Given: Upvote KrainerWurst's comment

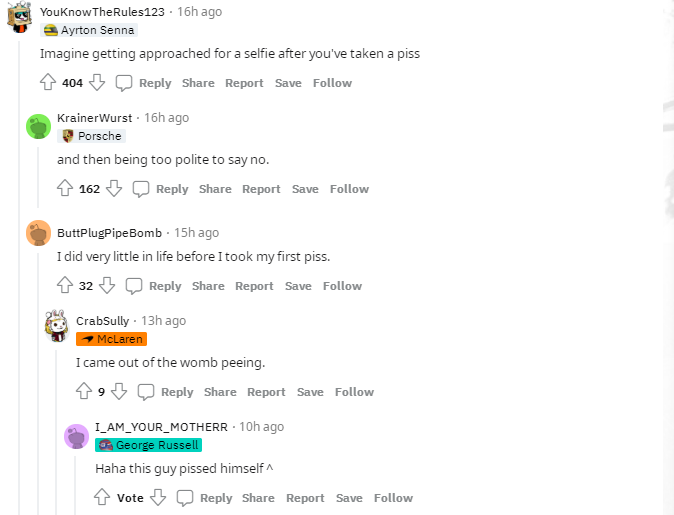Looking at the screenshot, I should click(x=65, y=189).
